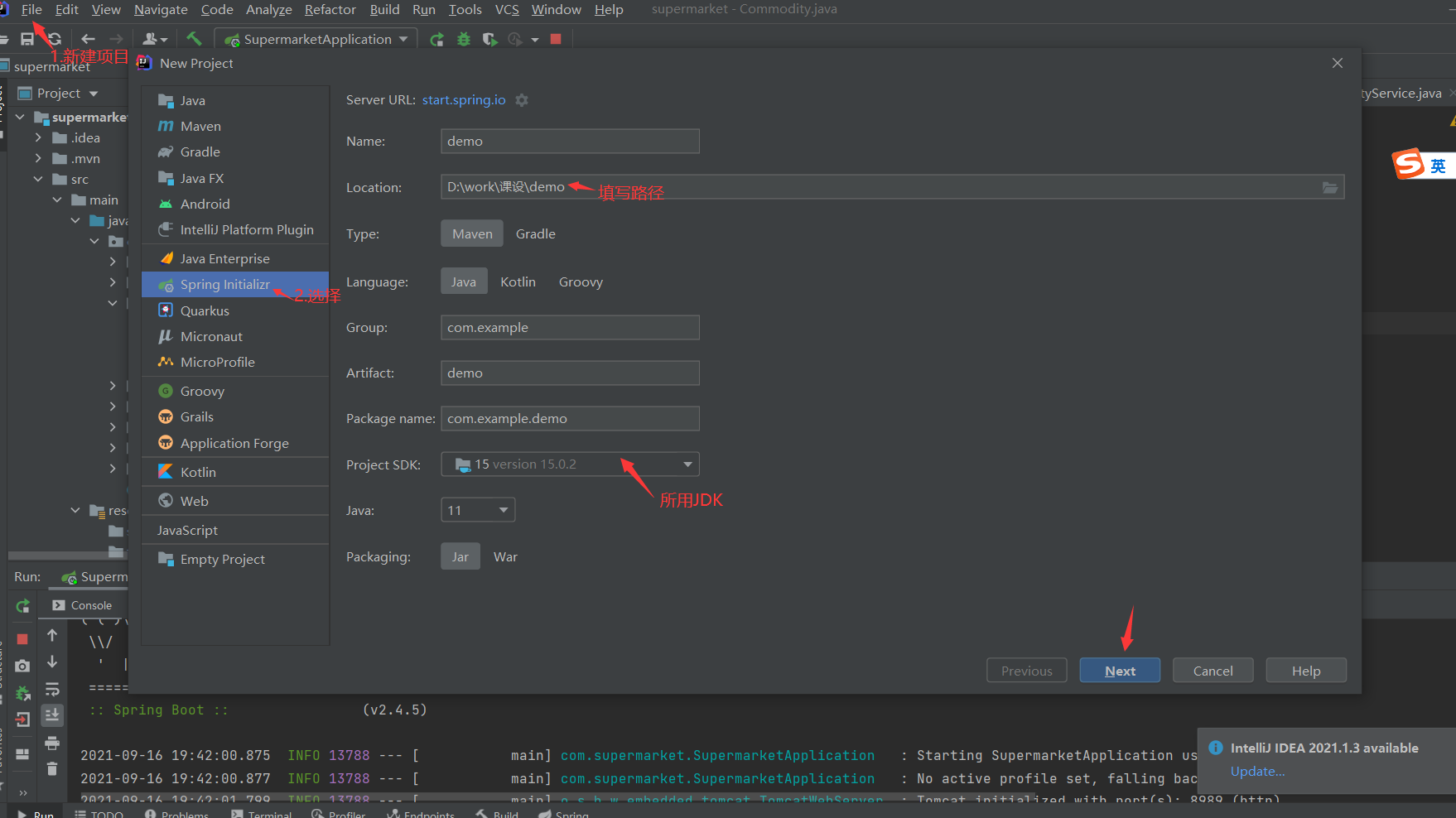This screenshot has width=1456, height=818.
Task: Select Quarkus generator
Action: [235, 311]
